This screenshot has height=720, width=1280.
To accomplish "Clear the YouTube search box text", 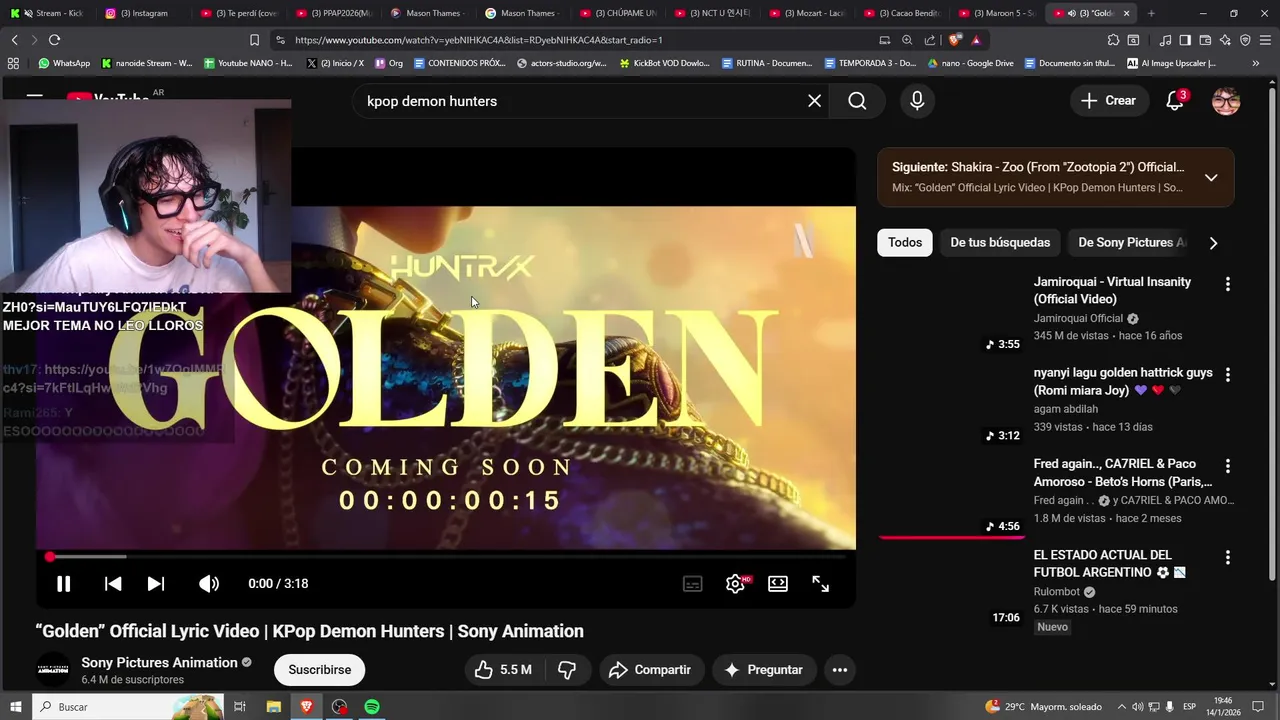I will (x=814, y=101).
